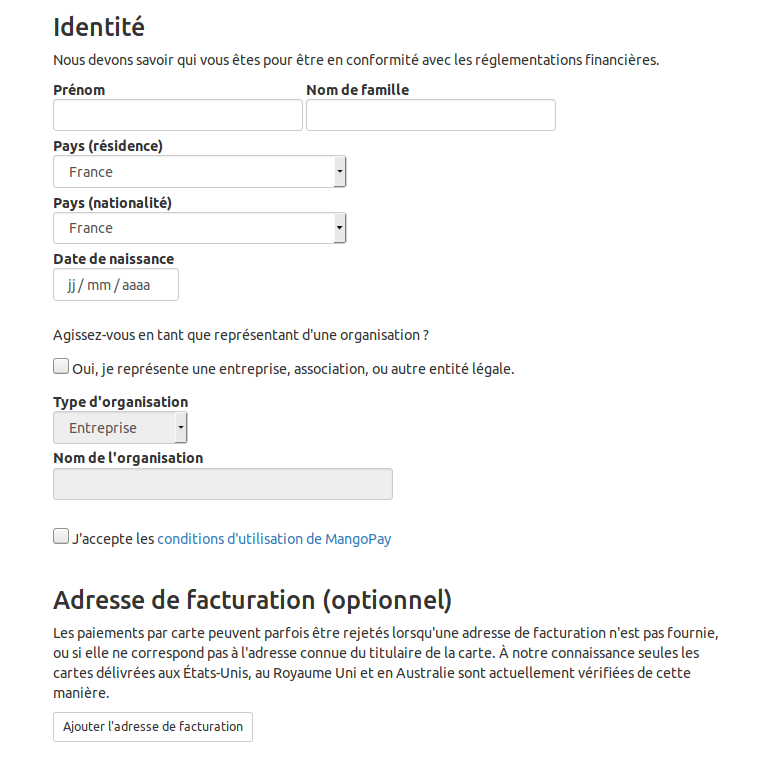Click the Nom de l'organisation label
The image size is (767, 757).
pos(128,458)
